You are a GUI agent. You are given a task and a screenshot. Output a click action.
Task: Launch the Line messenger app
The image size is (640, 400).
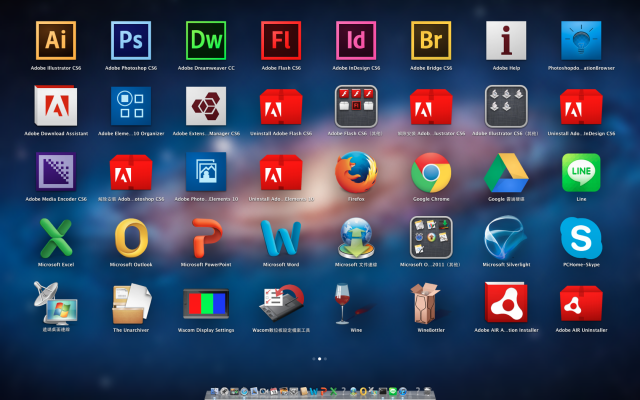click(x=581, y=172)
